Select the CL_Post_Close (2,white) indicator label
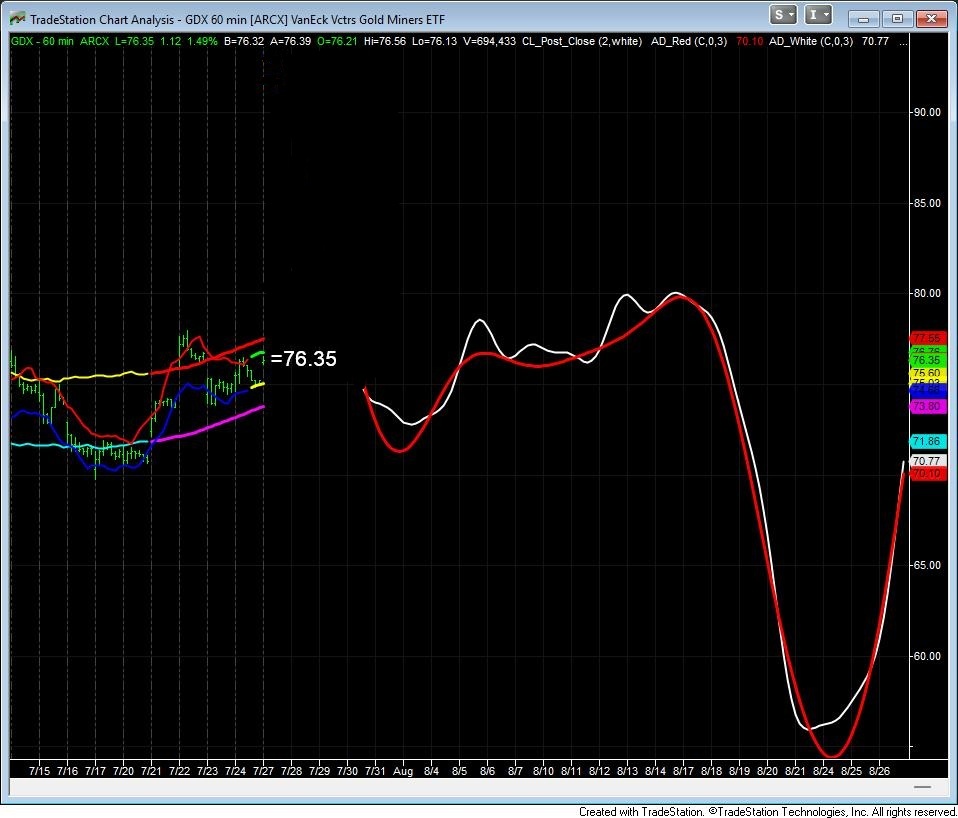Screen dimensions: 958x818 click(582, 42)
